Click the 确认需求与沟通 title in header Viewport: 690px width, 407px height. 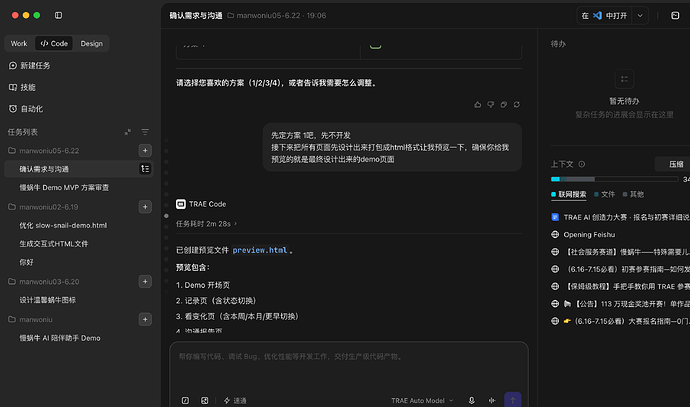tap(196, 15)
